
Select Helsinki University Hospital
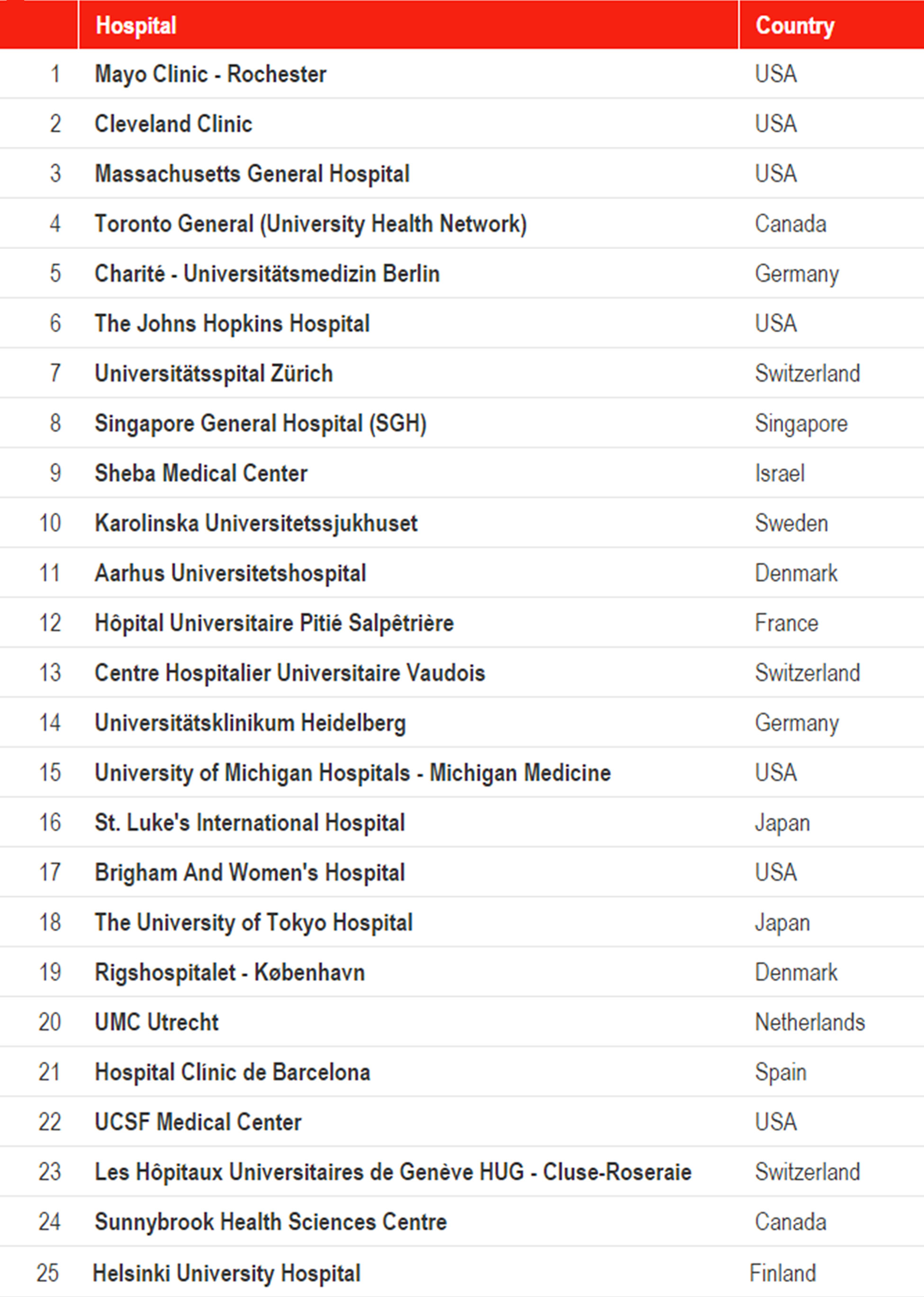[226, 1273]
